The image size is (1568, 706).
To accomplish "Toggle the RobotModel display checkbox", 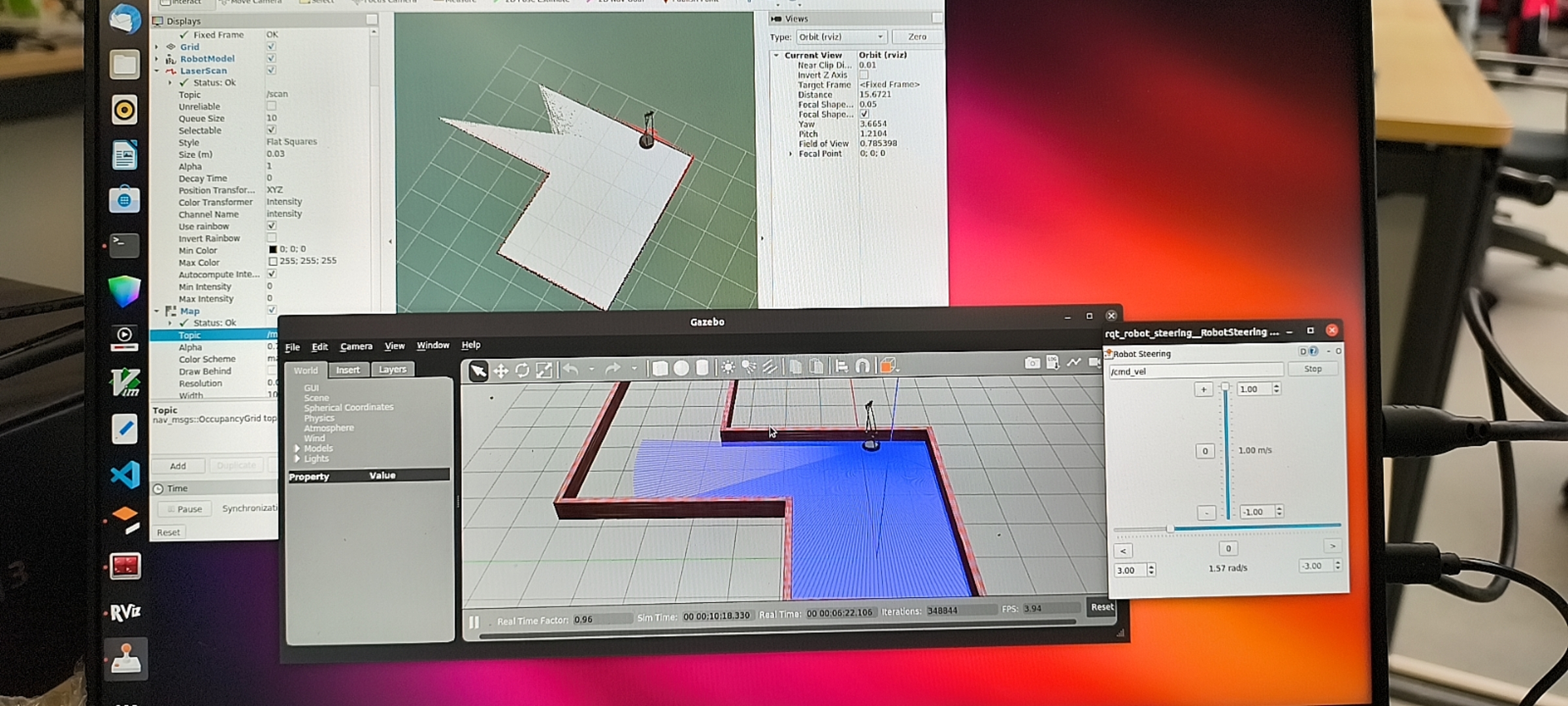I will pos(271,58).
